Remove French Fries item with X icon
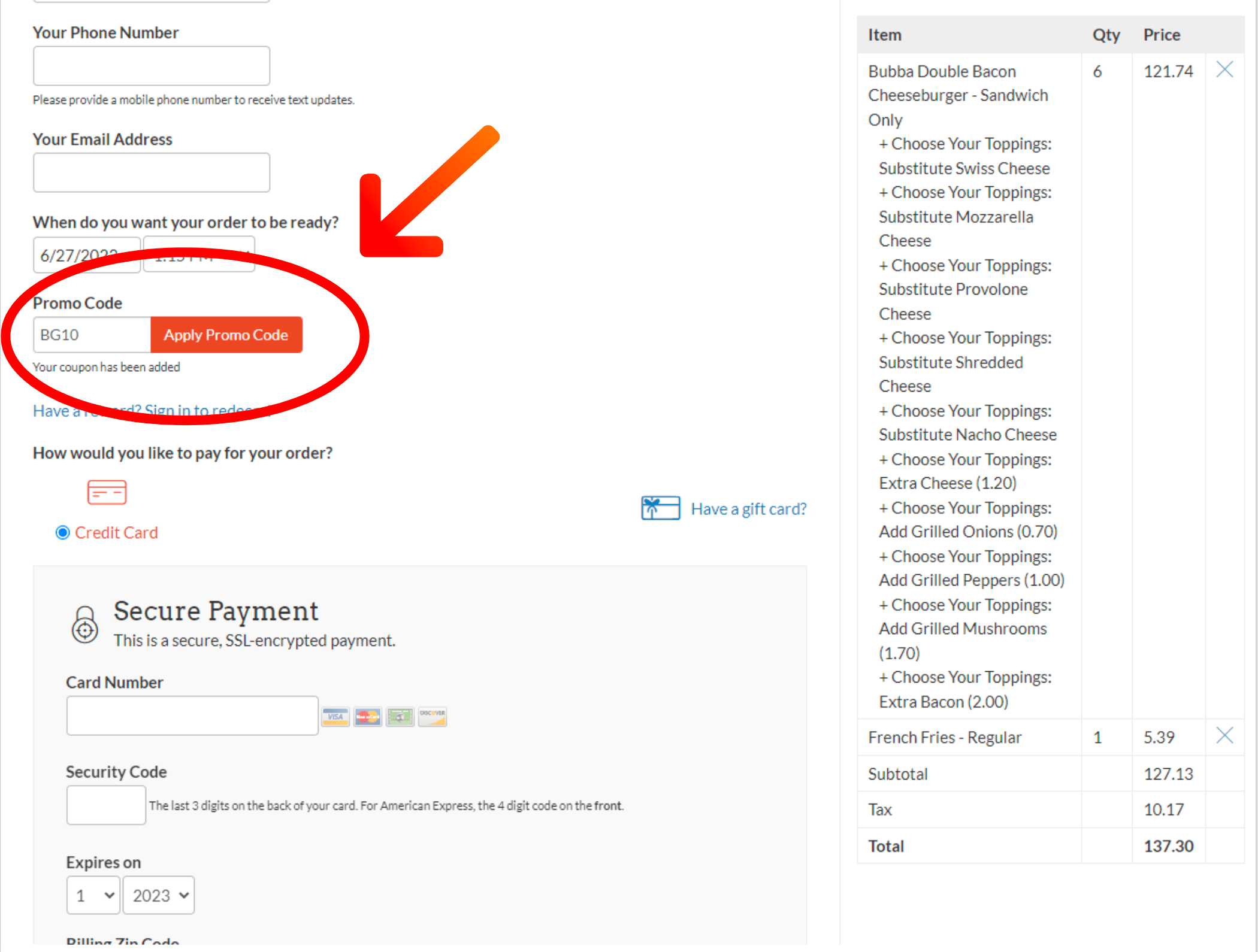 [x=1224, y=735]
